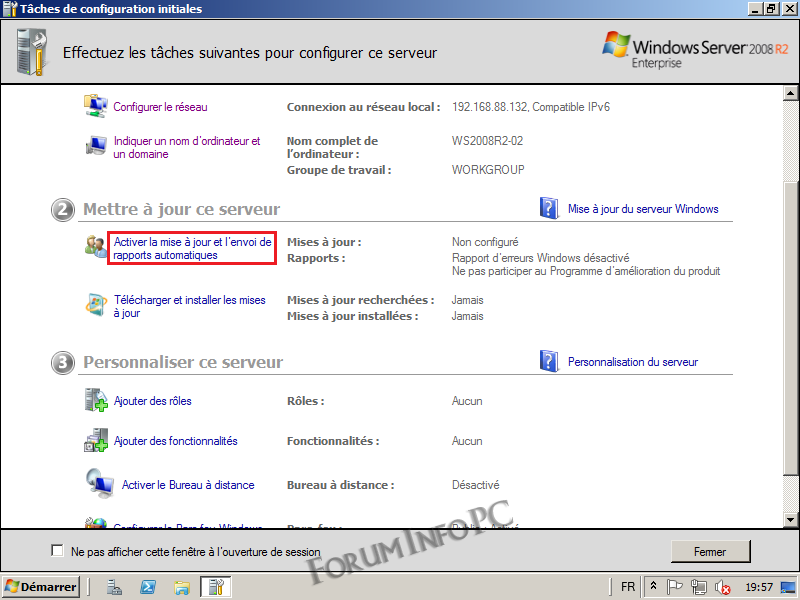Open the 'Mise à jour du serveur Windows' help link

pyautogui.click(x=643, y=209)
